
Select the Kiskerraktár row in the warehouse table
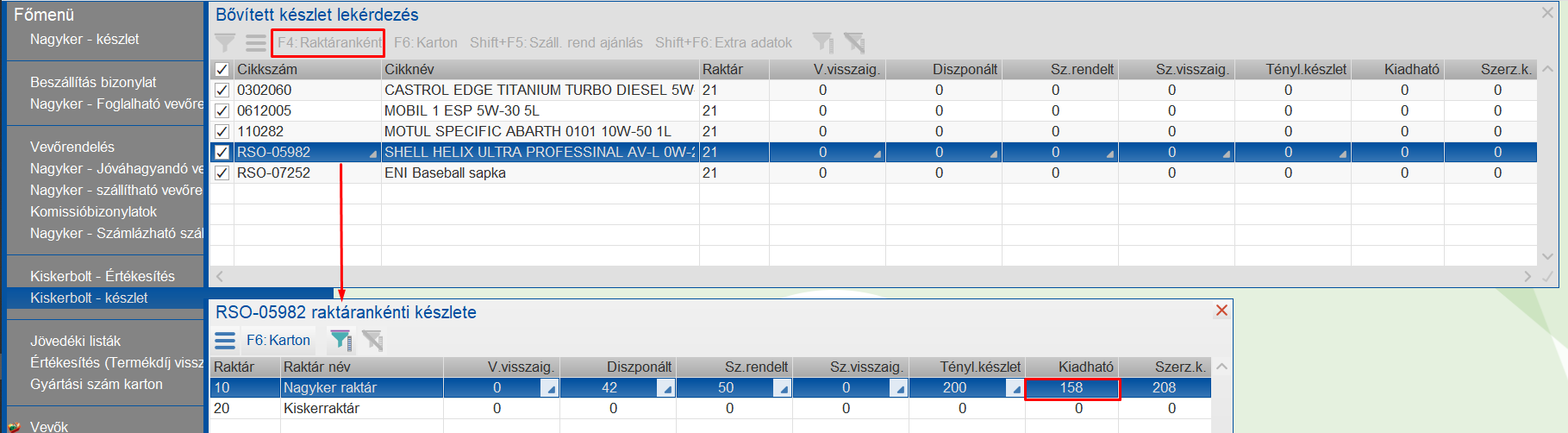click(x=710, y=409)
